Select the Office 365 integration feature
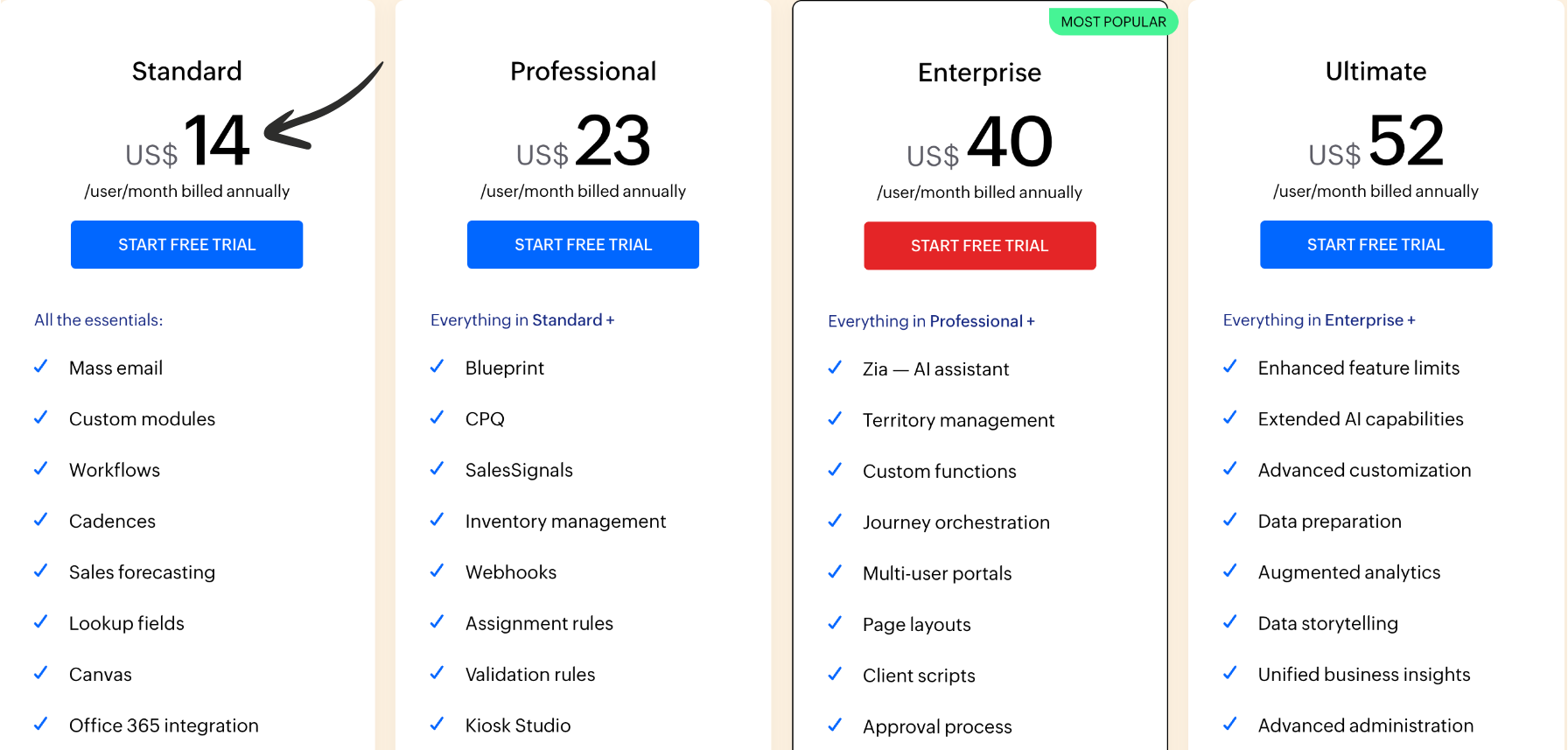The width and height of the screenshot is (1568, 750). point(164,725)
